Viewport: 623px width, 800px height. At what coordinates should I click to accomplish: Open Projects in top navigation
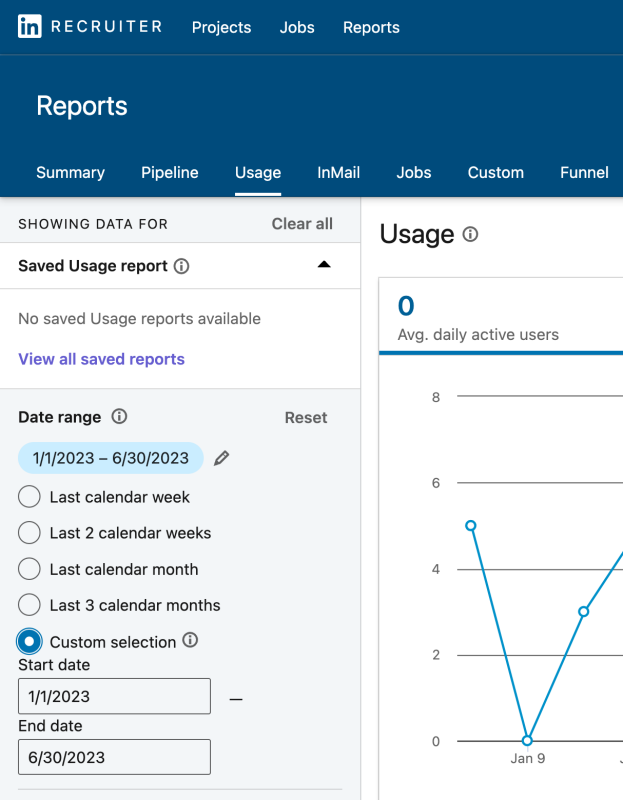pos(221,27)
